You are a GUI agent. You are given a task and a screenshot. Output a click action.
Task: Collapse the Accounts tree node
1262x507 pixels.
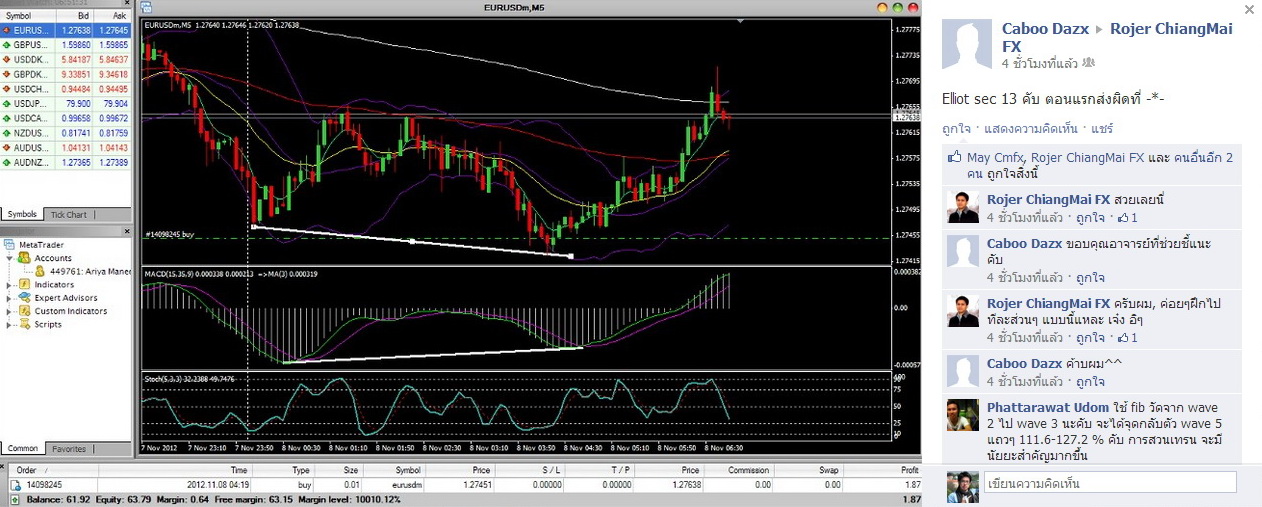click(10, 258)
